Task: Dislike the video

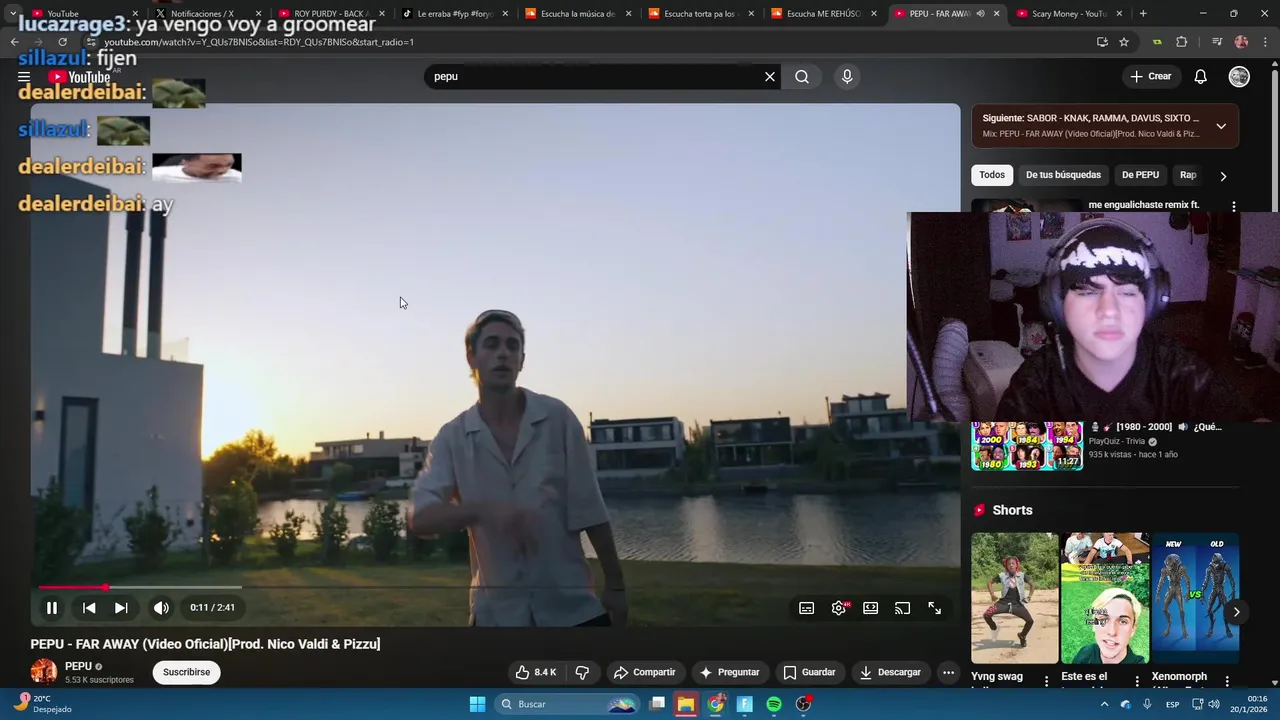Action: pyautogui.click(x=582, y=672)
